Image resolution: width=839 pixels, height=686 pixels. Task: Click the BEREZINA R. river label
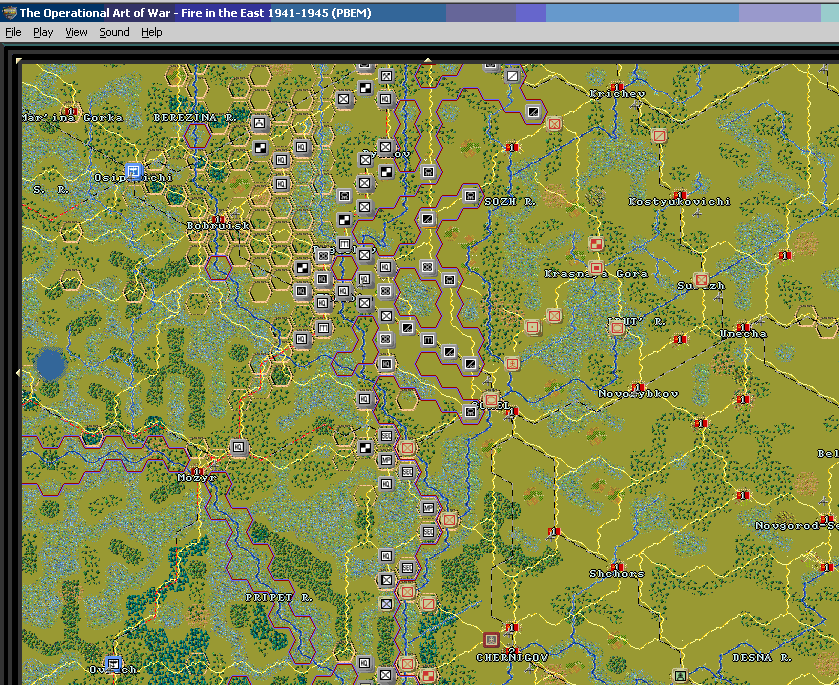pos(194,118)
